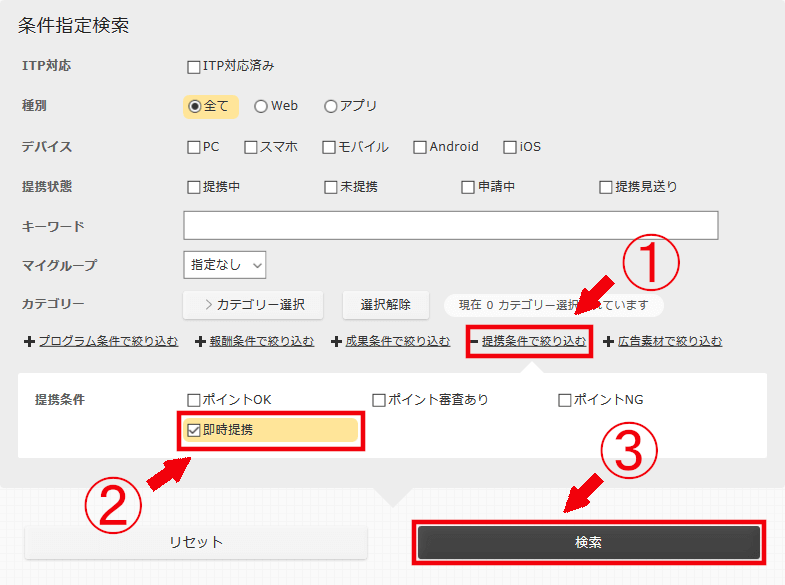Screen dimensions: 785x585
Task: Expand プログラム条件で絞り込む filter
Action: (109, 341)
